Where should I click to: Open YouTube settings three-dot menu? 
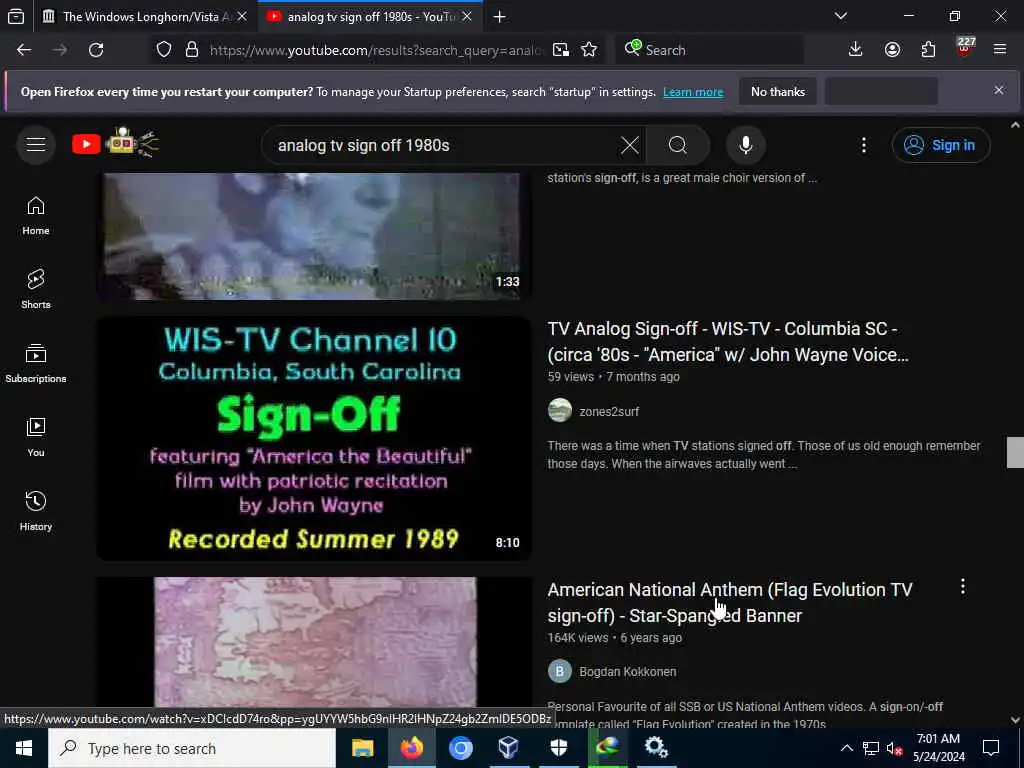(x=863, y=145)
